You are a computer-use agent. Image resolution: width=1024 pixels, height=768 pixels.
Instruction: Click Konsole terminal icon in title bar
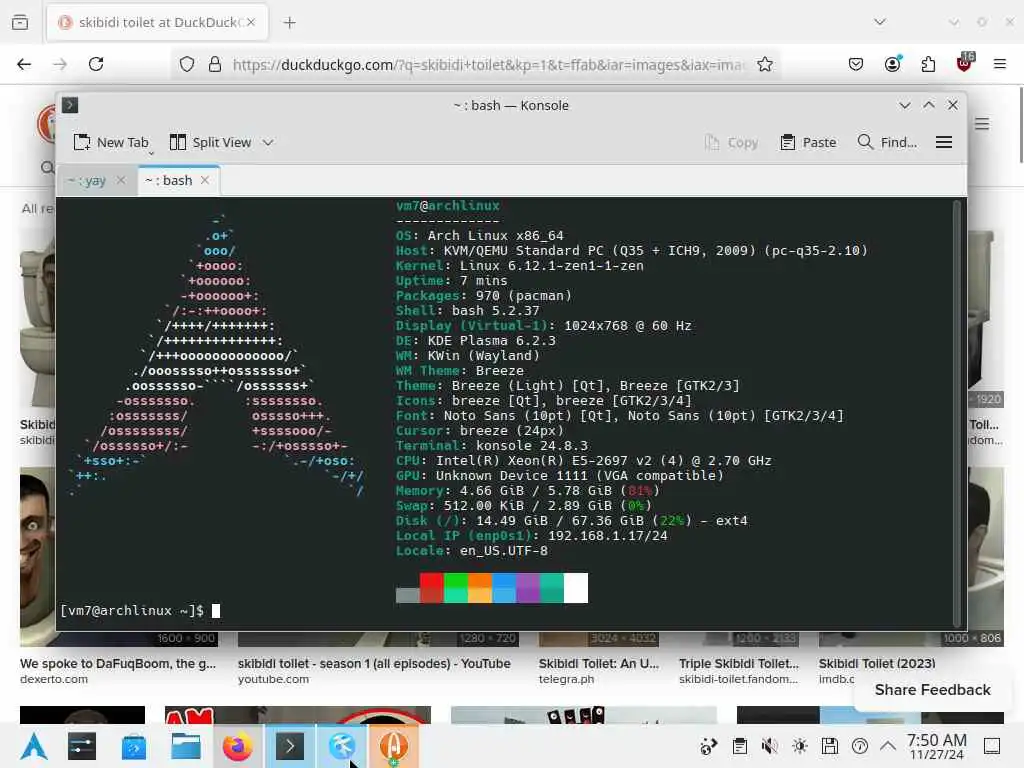click(70, 105)
